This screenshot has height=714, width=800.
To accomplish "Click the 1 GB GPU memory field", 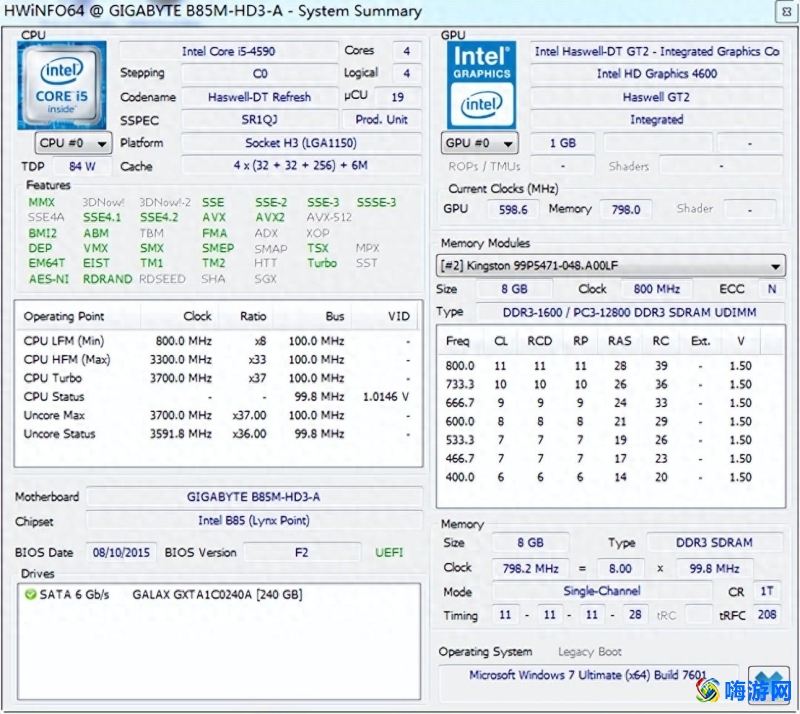I will click(x=563, y=143).
